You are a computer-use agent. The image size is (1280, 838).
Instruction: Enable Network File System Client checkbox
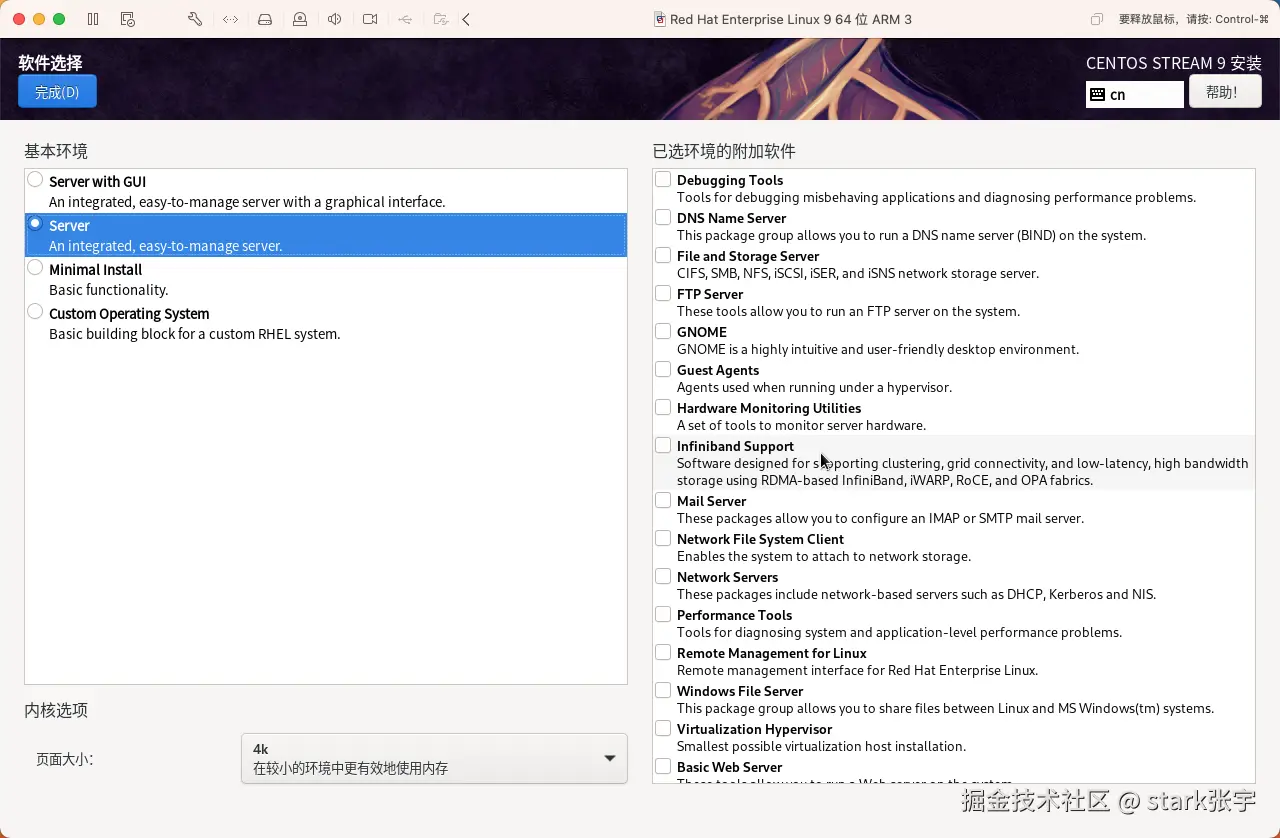[x=663, y=538]
